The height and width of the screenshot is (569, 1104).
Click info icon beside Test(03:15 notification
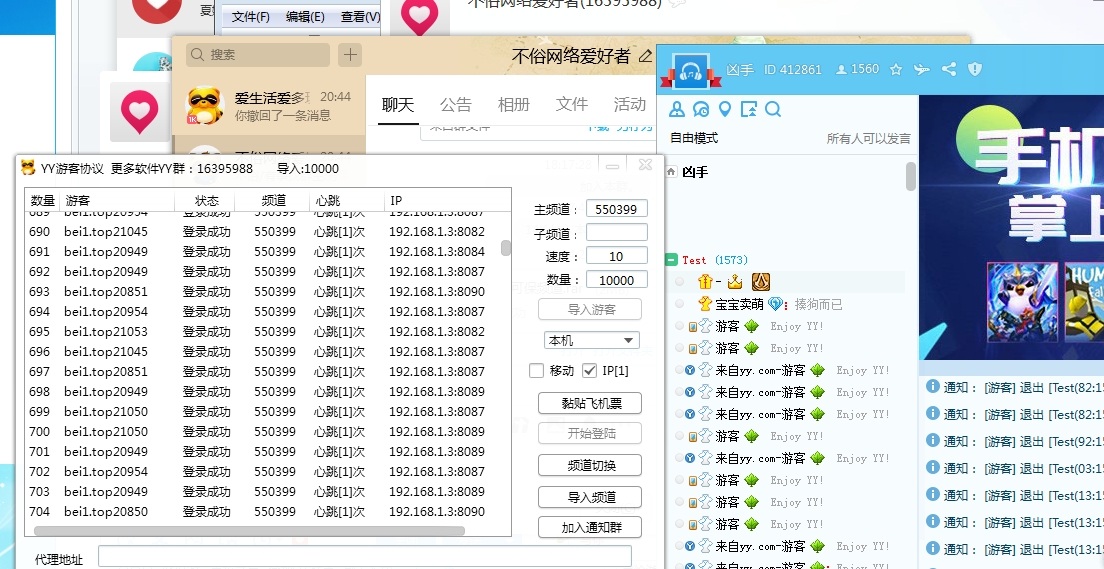[932, 467]
